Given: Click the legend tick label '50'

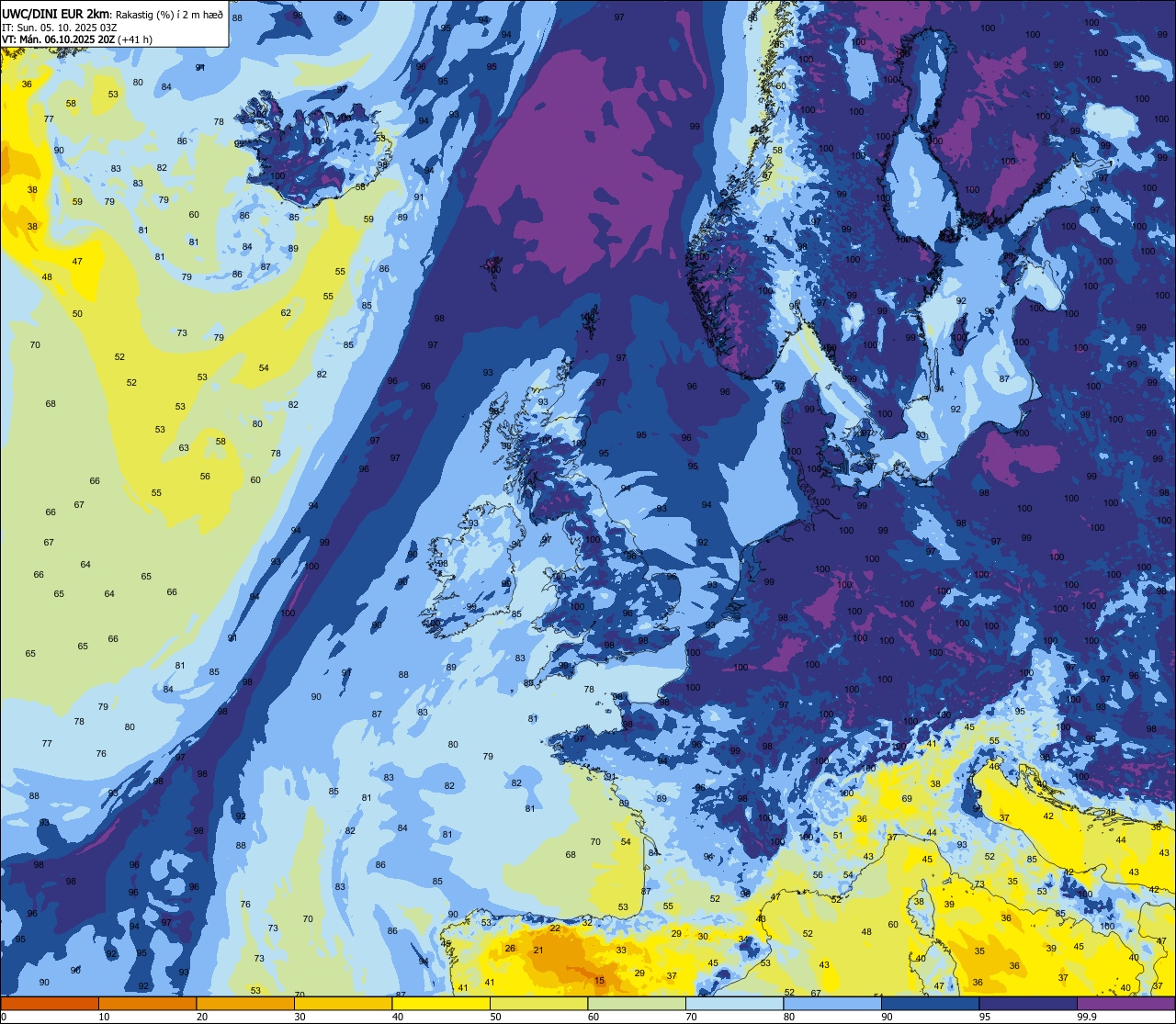Looking at the screenshot, I should (495, 1017).
